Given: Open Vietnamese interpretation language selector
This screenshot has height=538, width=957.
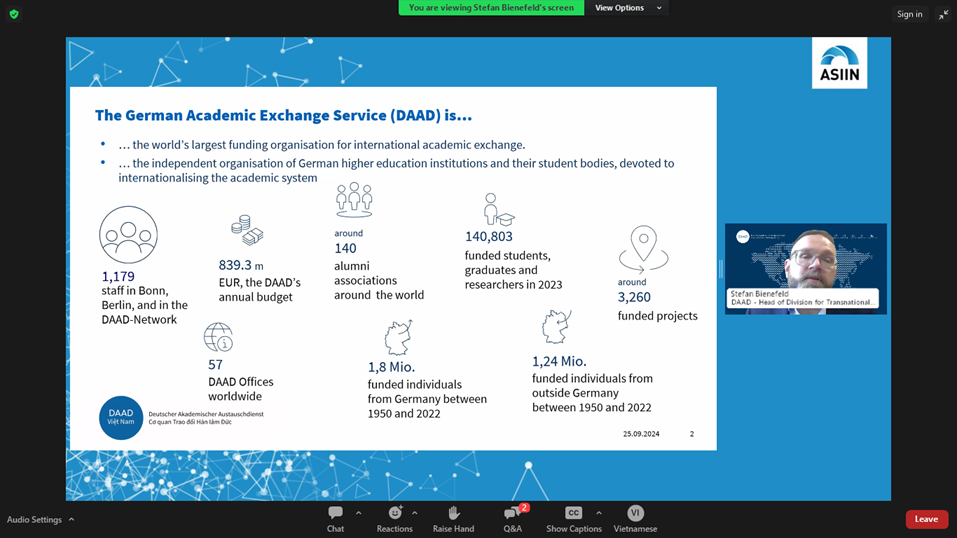Looking at the screenshot, I should (635, 519).
